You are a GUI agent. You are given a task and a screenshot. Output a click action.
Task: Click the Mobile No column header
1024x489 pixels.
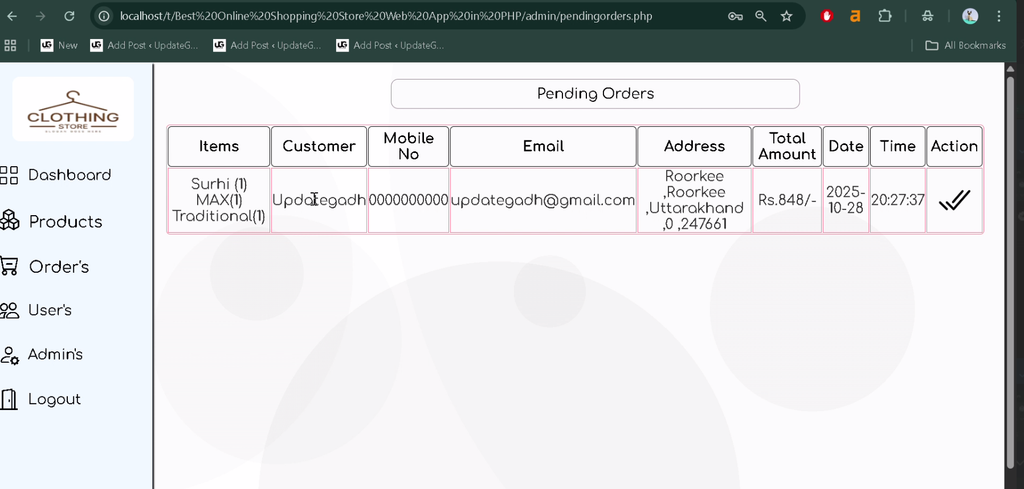point(408,146)
